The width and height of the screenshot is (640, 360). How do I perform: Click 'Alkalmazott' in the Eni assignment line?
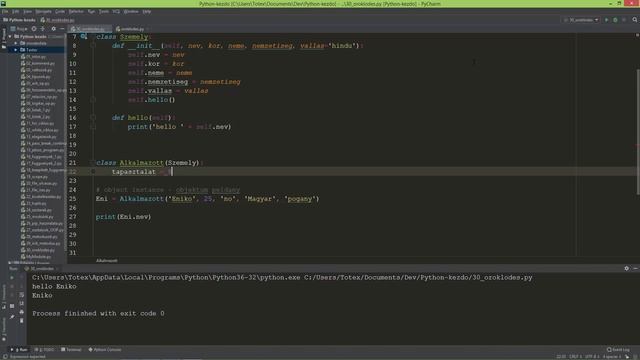[141, 199]
